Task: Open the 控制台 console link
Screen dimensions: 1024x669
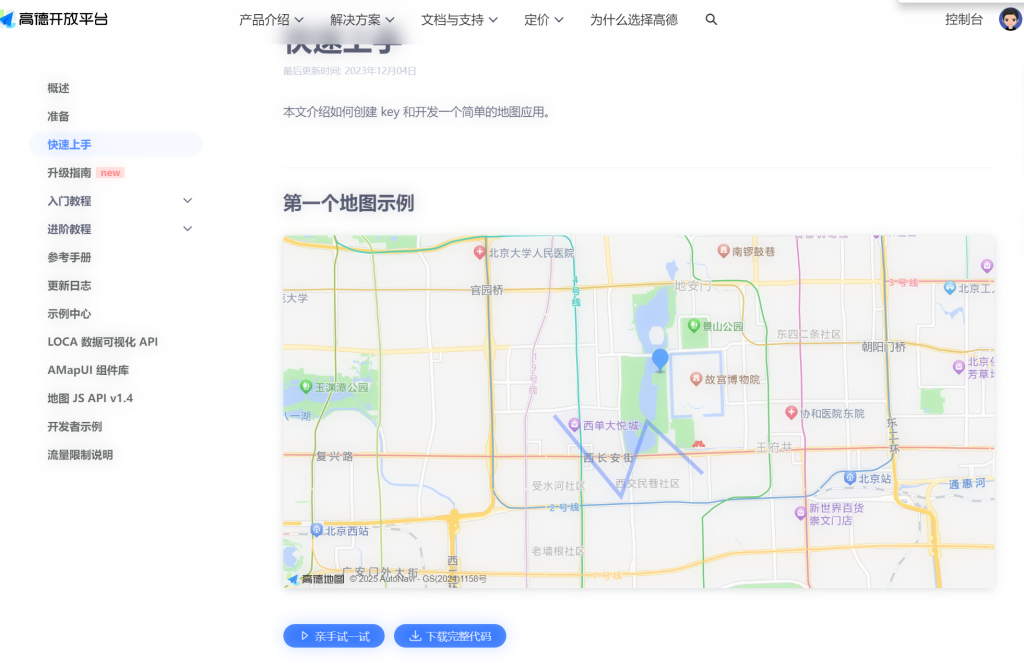Action: click(x=964, y=20)
